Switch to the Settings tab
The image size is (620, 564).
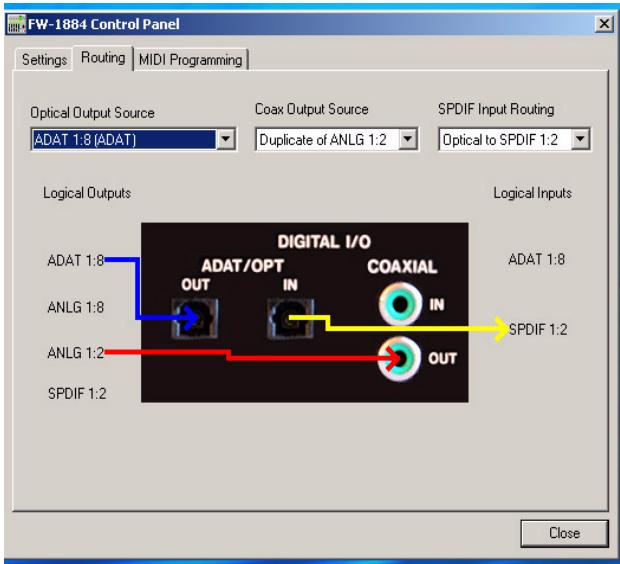(x=44, y=60)
